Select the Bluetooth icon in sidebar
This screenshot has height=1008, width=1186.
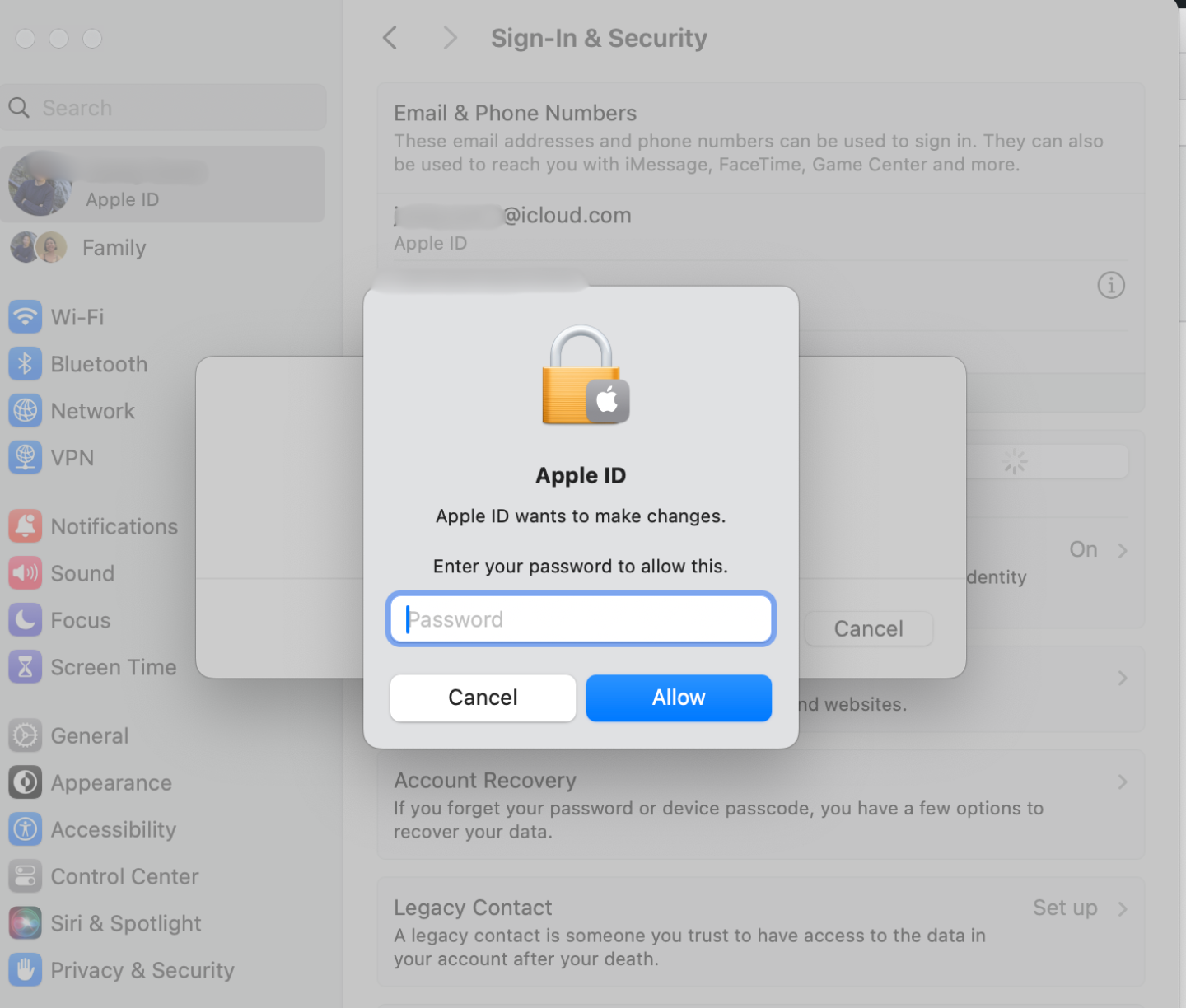click(26, 364)
